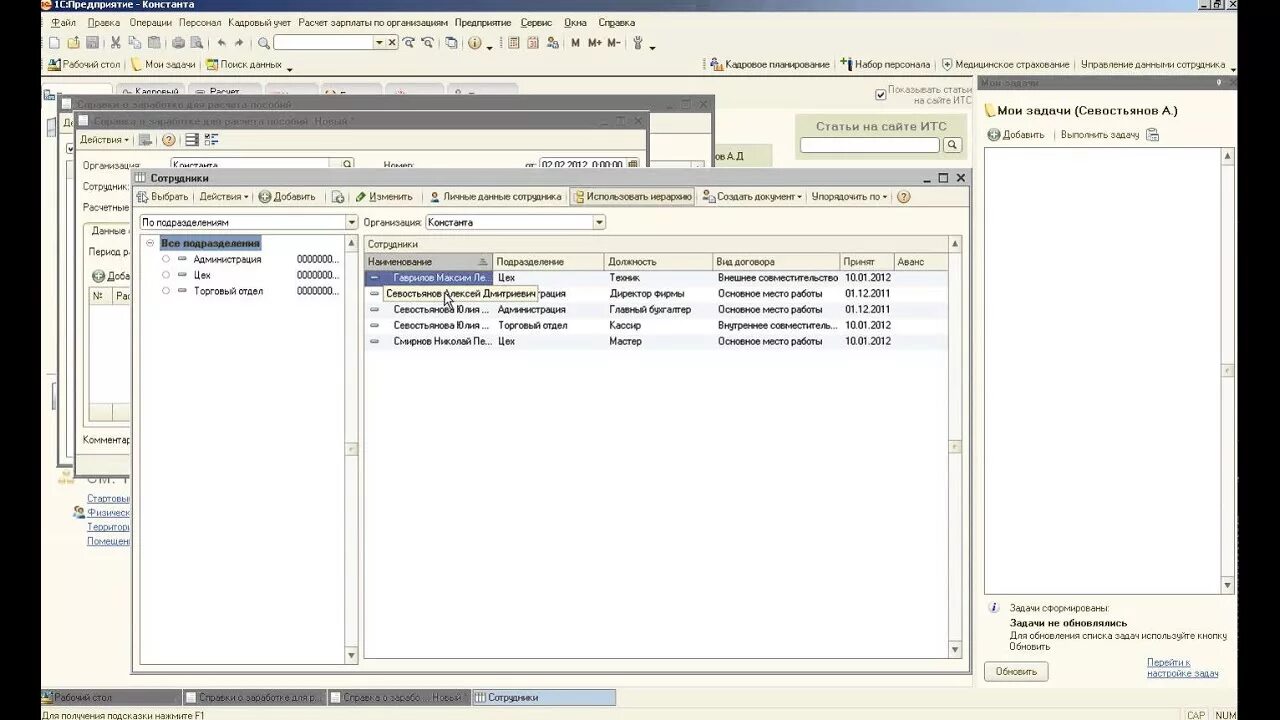Toggle Использовать иерархию button
Viewport: 1280px width, 720px height.
pos(632,197)
